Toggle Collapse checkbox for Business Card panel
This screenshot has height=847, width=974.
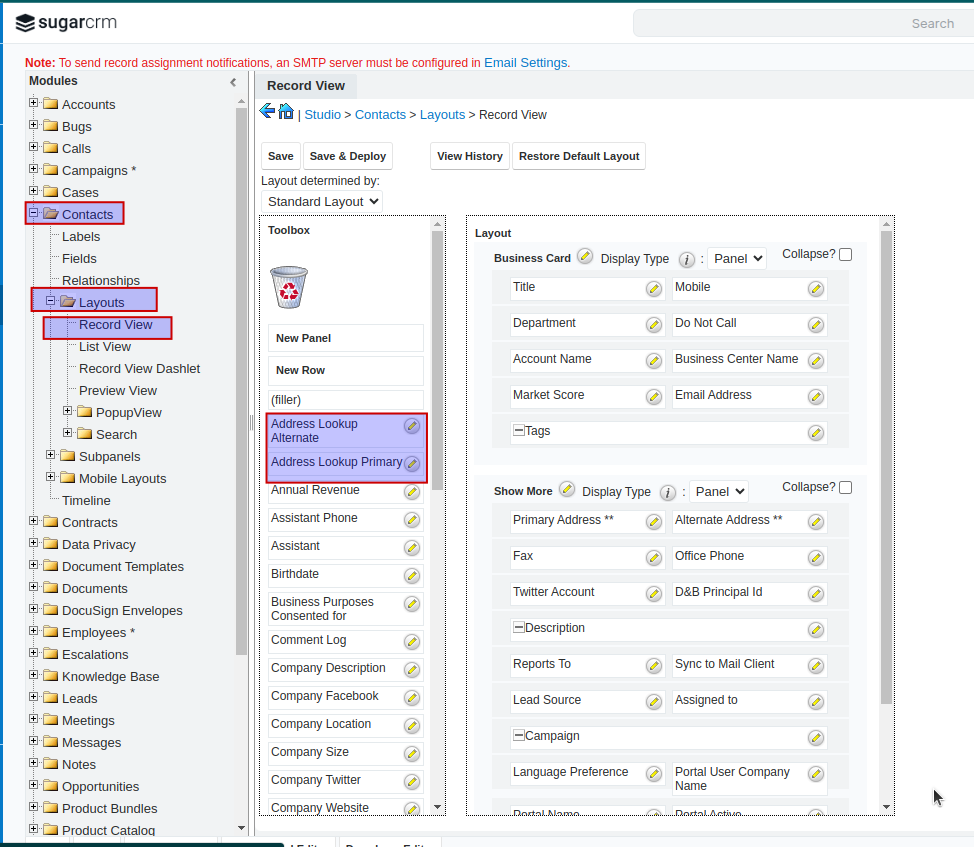click(x=846, y=255)
